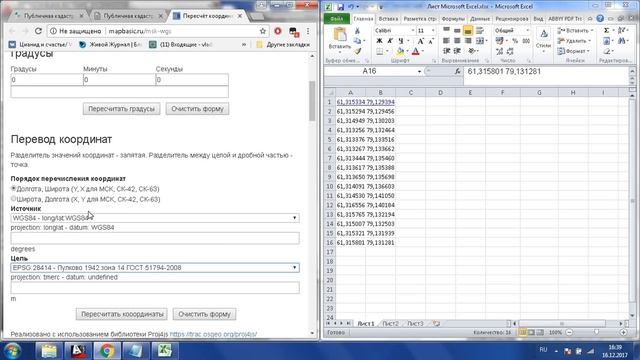640x360 pixels.
Task: Select Долгота, Широта coordinate order
Action: click(13, 189)
